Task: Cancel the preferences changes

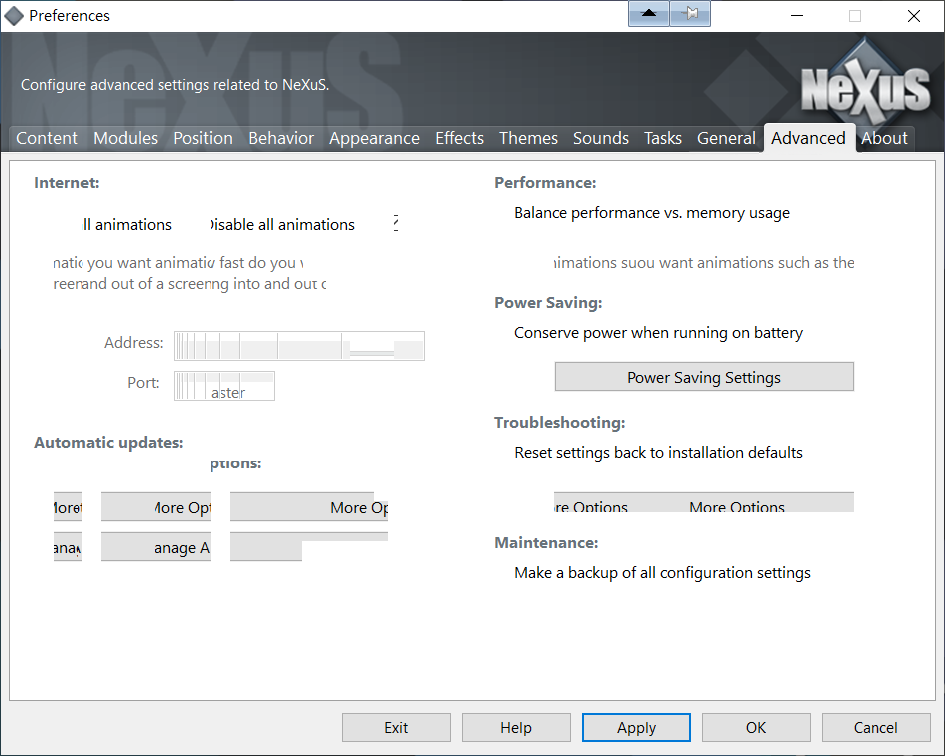Action: point(875,727)
